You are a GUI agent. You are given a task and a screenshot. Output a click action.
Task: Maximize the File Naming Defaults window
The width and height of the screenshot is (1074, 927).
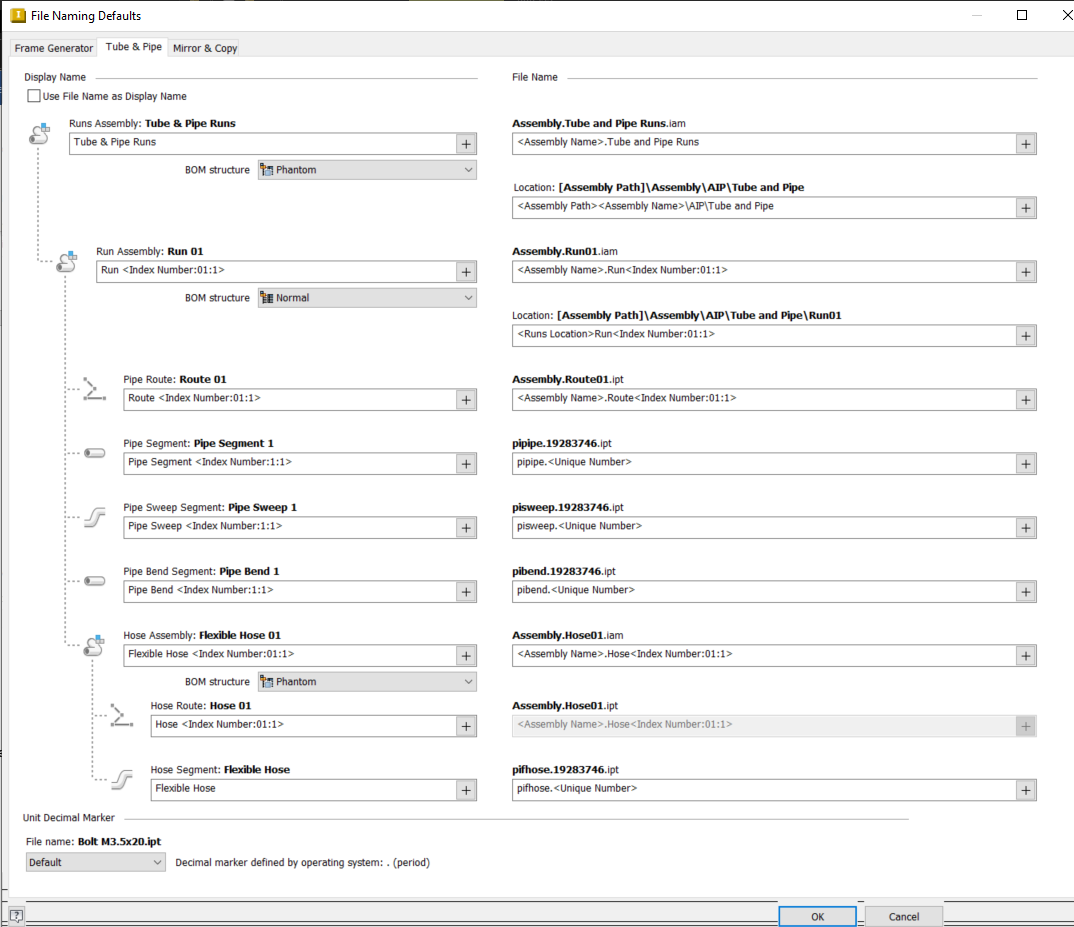point(1021,15)
